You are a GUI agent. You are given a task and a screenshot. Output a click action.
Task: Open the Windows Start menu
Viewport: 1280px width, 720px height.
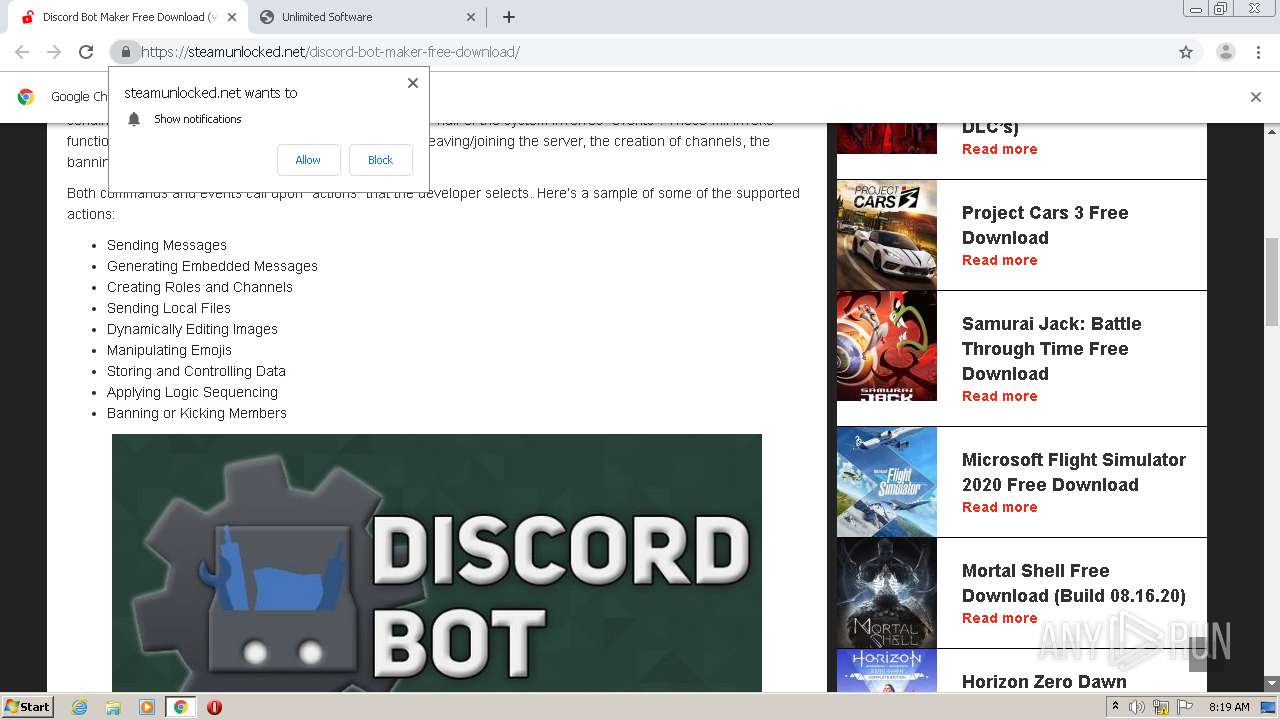coord(28,706)
